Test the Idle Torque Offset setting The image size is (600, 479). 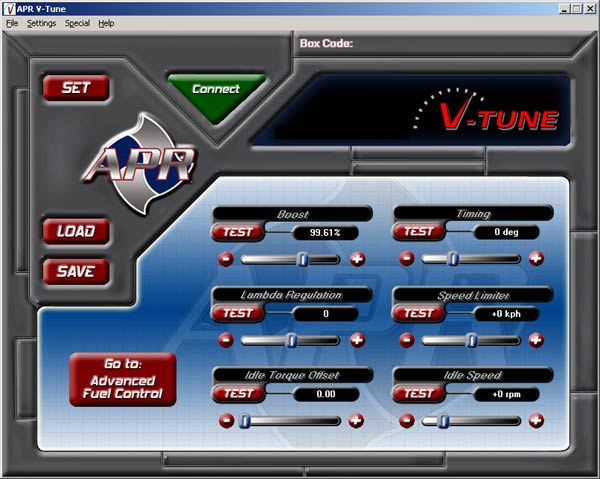point(238,394)
